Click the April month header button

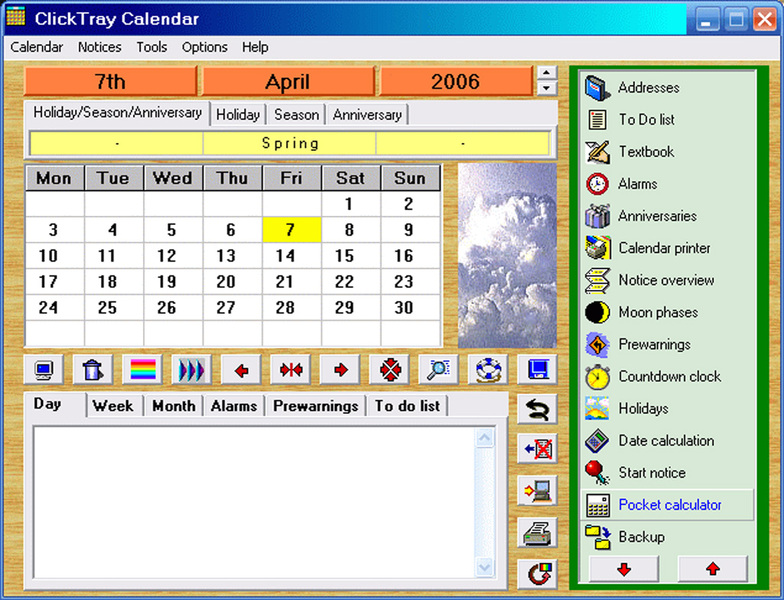(x=288, y=82)
